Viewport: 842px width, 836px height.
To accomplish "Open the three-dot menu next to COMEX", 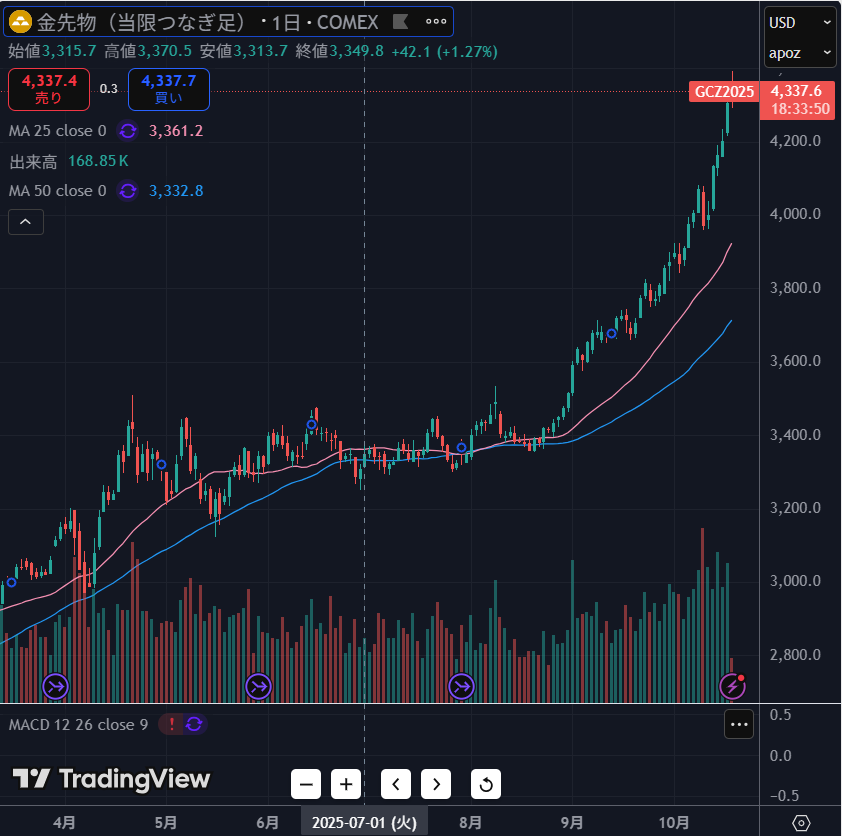I will (436, 21).
